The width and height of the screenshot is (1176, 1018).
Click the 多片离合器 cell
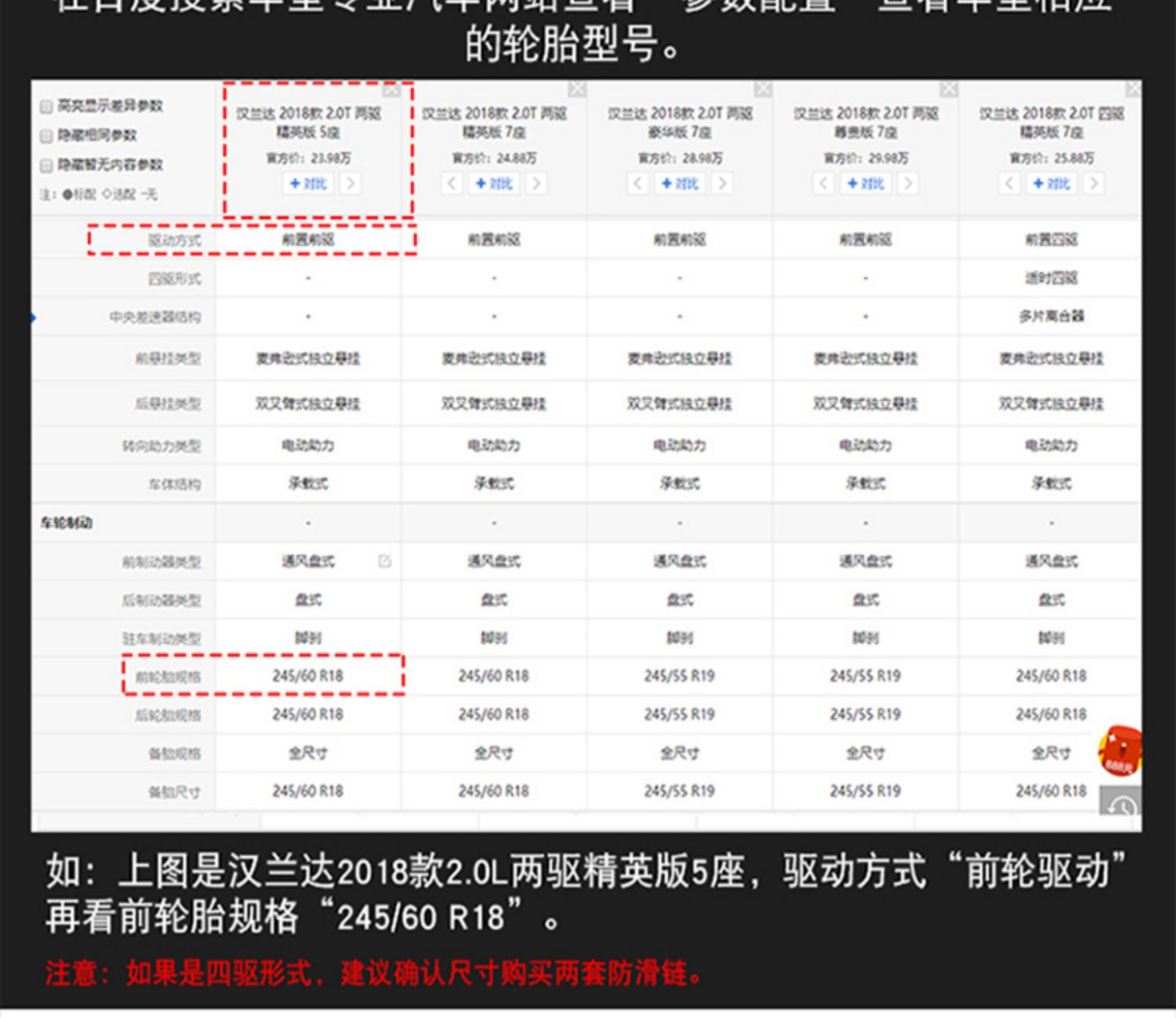(1051, 317)
